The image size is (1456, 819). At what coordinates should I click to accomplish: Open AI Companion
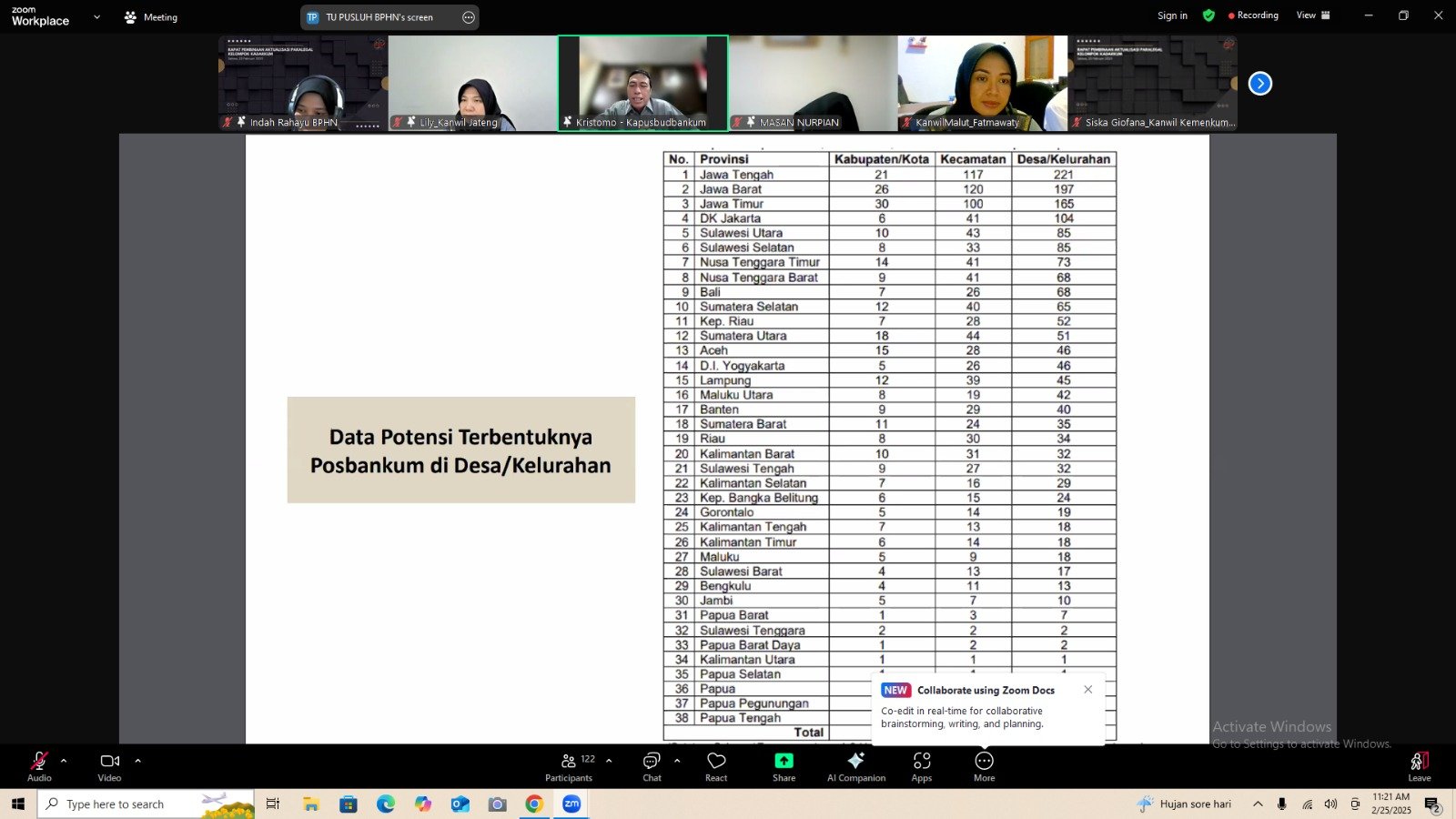pyautogui.click(x=855, y=766)
